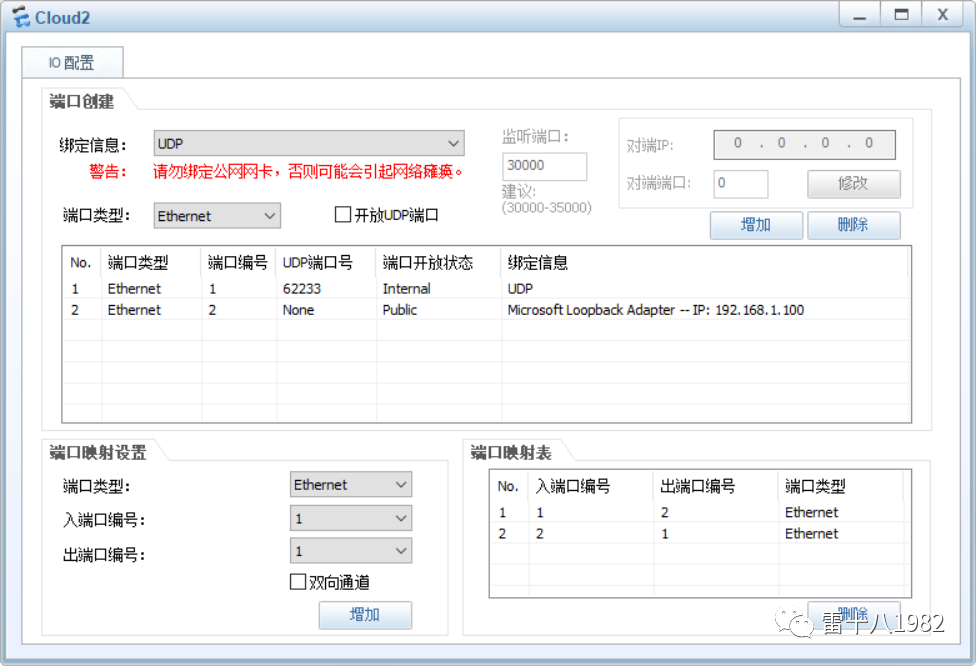Click 增加 button in 端口创建 section
Screen dimensions: 976x666
coord(756,225)
